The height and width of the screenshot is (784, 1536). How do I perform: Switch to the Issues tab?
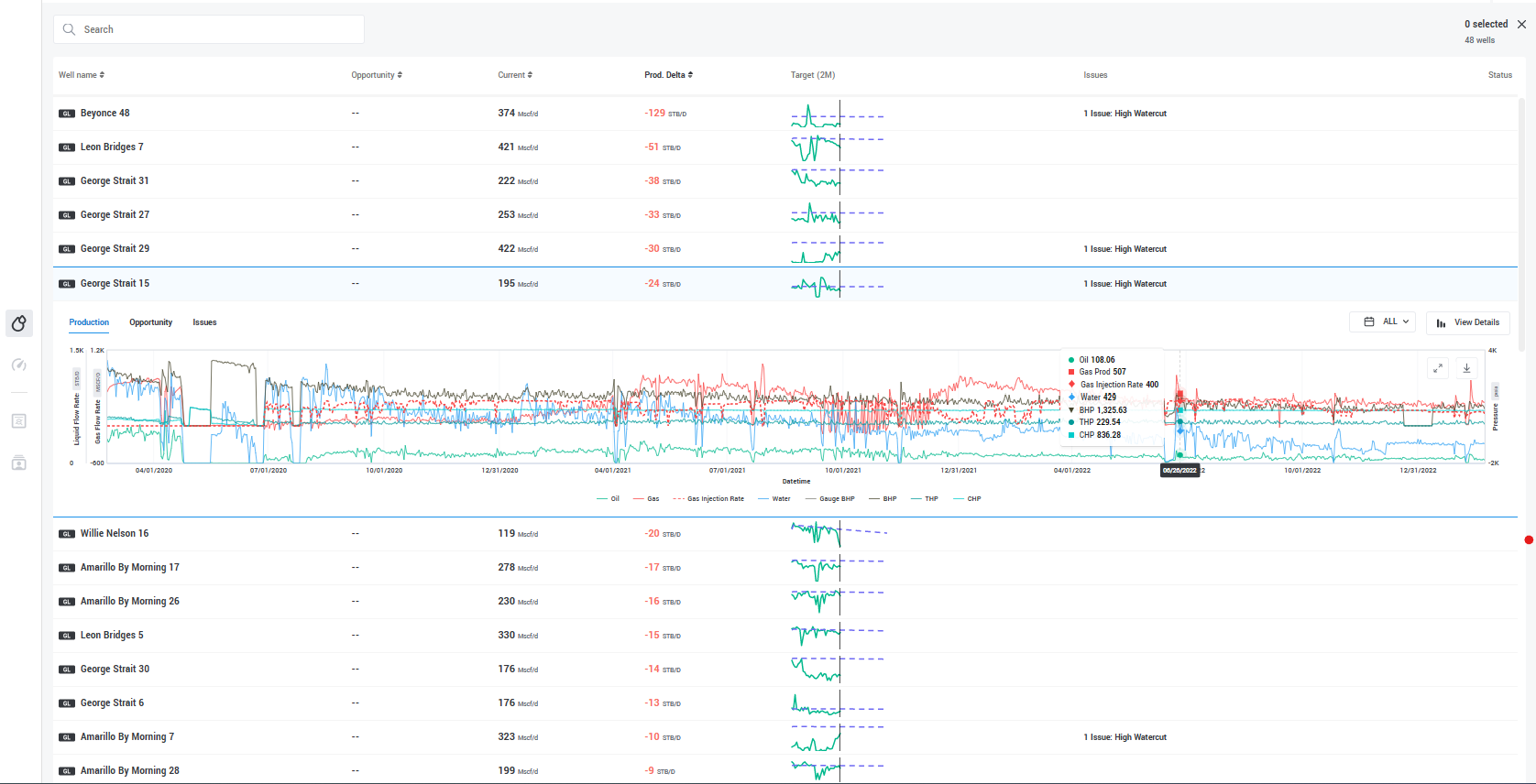(204, 322)
